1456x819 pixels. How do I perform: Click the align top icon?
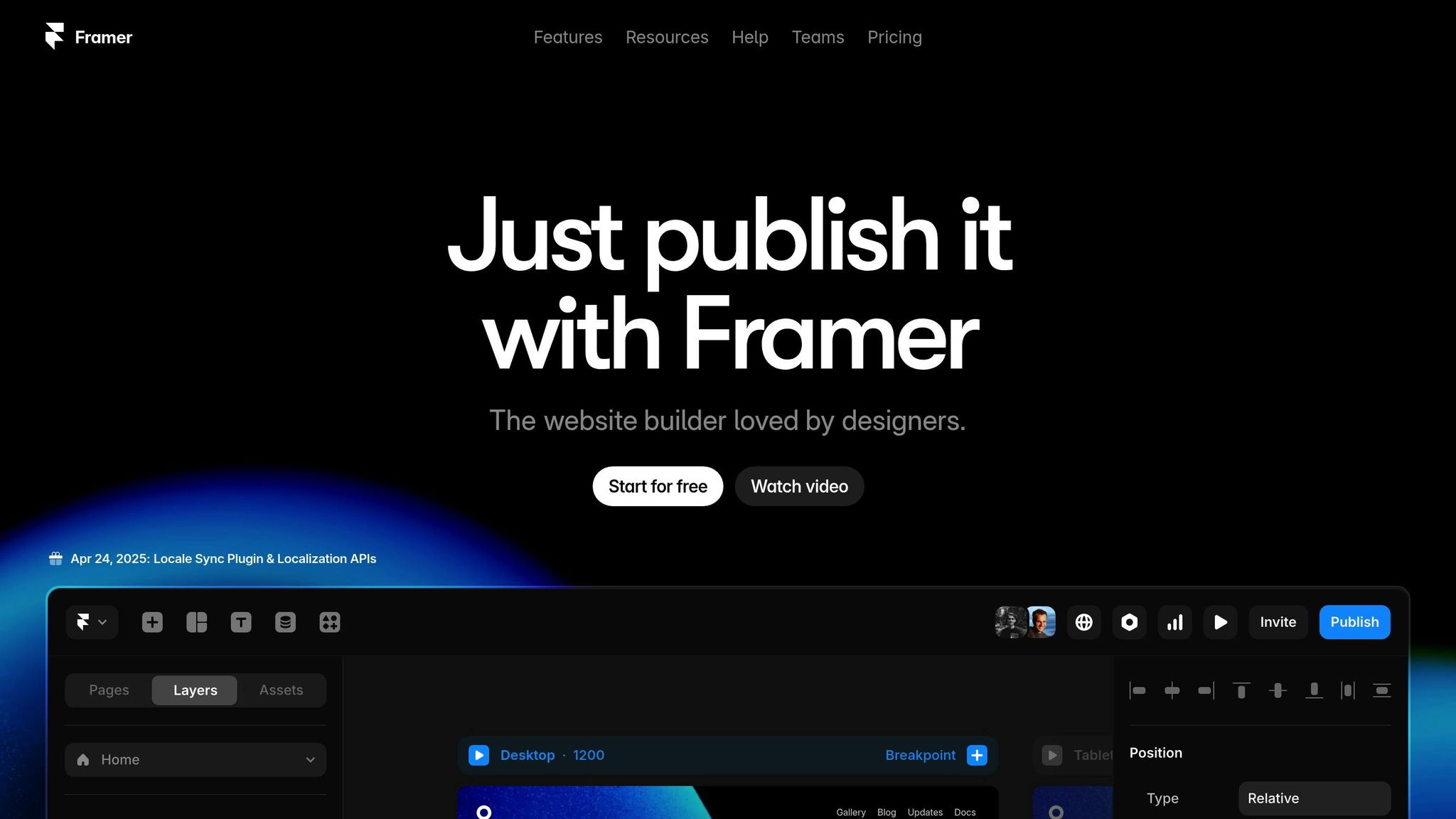(1241, 690)
